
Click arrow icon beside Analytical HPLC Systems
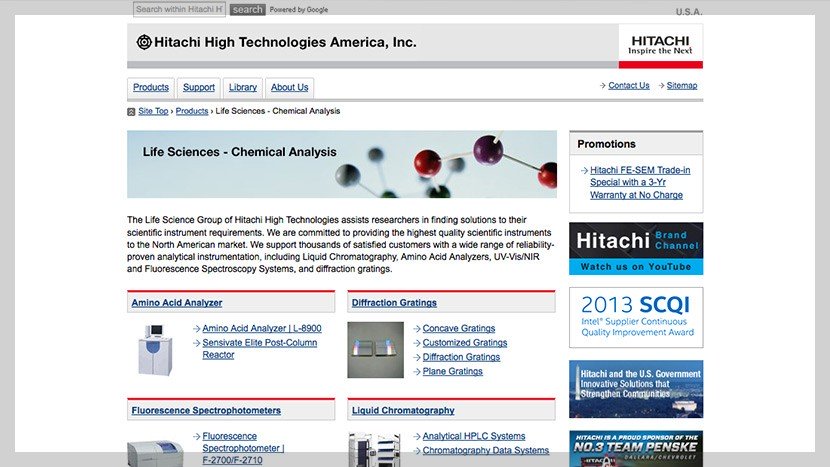[417, 436]
